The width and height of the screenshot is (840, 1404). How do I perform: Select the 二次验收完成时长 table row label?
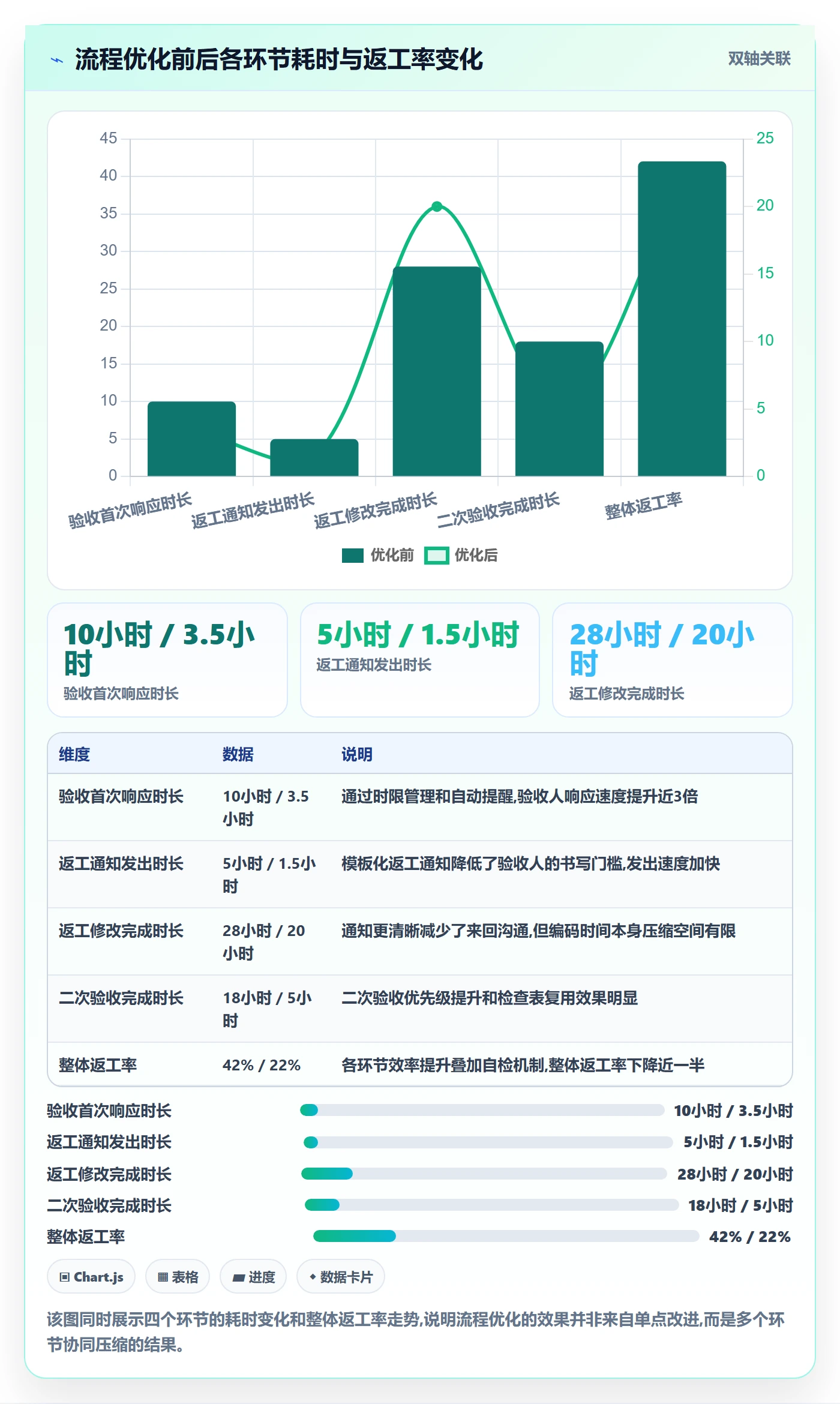click(121, 998)
